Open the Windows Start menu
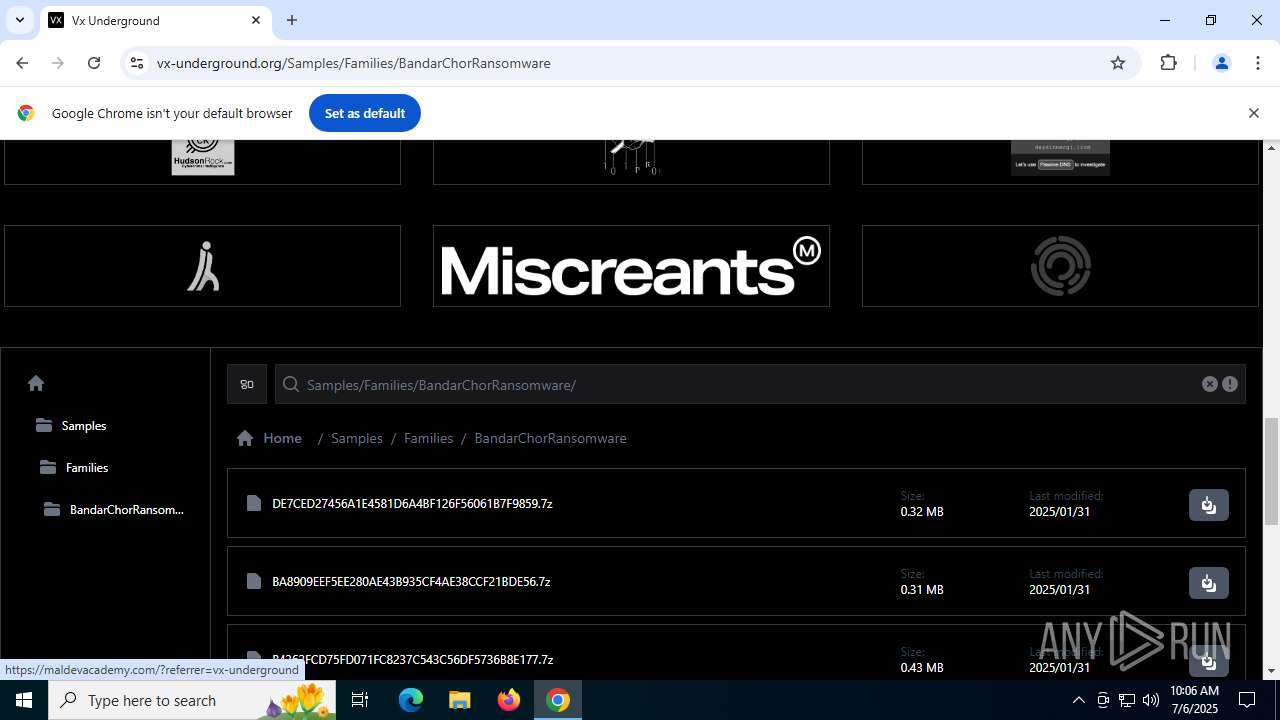 24,700
